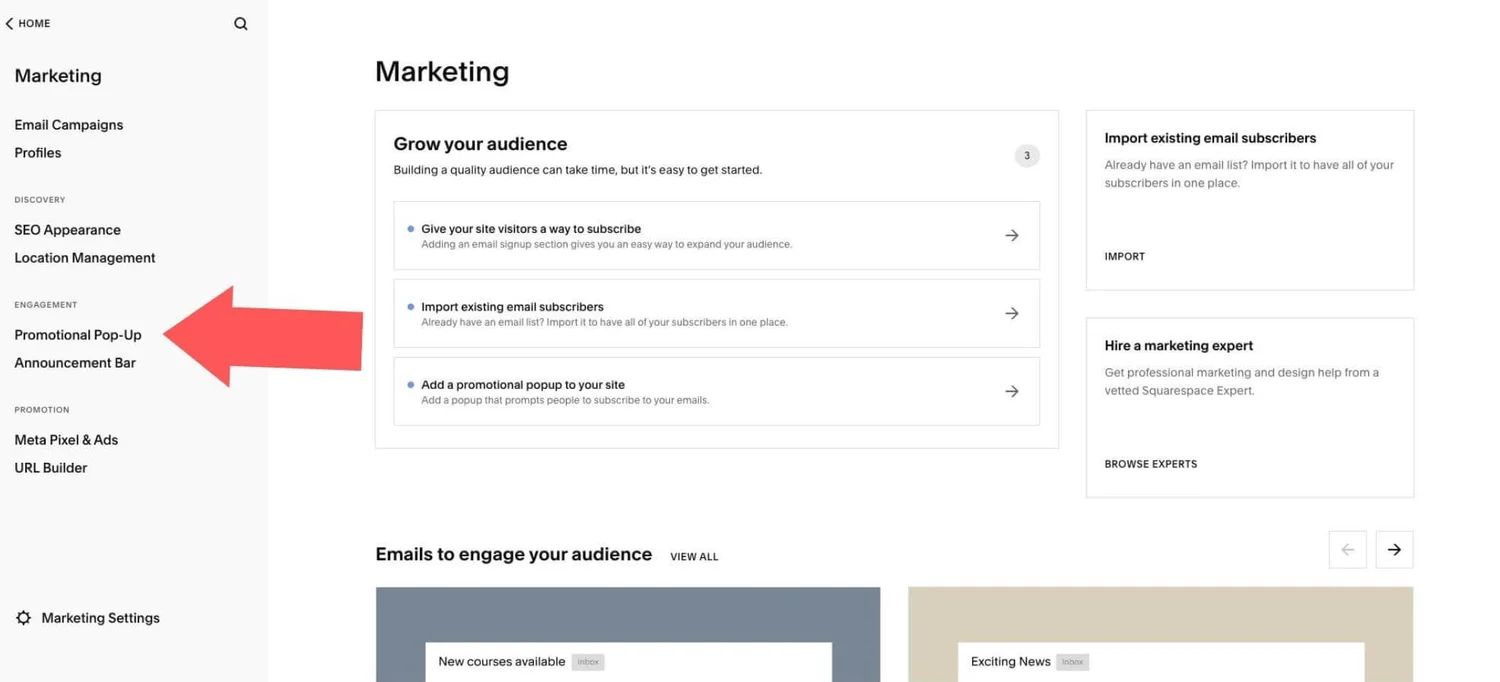This screenshot has height=682, width=1500.
Task: Click the arrow on 'Give your site visitors a way to subscribe'
Action: (1011, 235)
